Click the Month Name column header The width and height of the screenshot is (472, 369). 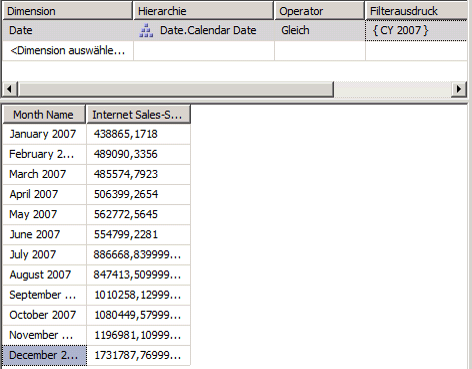click(44, 115)
